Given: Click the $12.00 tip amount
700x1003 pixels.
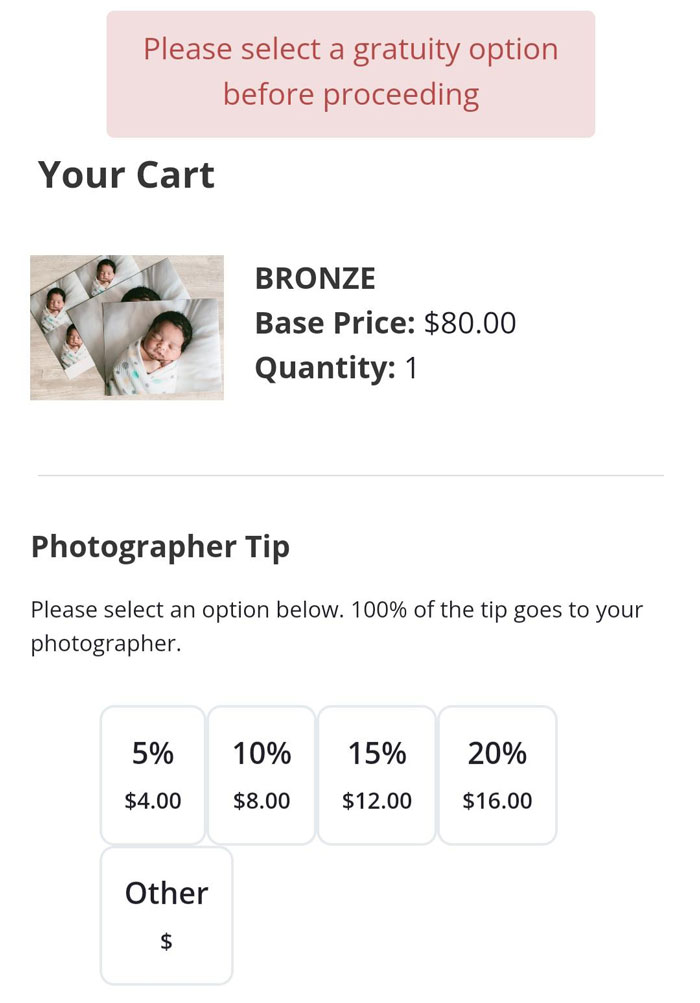Looking at the screenshot, I should click(x=377, y=801).
